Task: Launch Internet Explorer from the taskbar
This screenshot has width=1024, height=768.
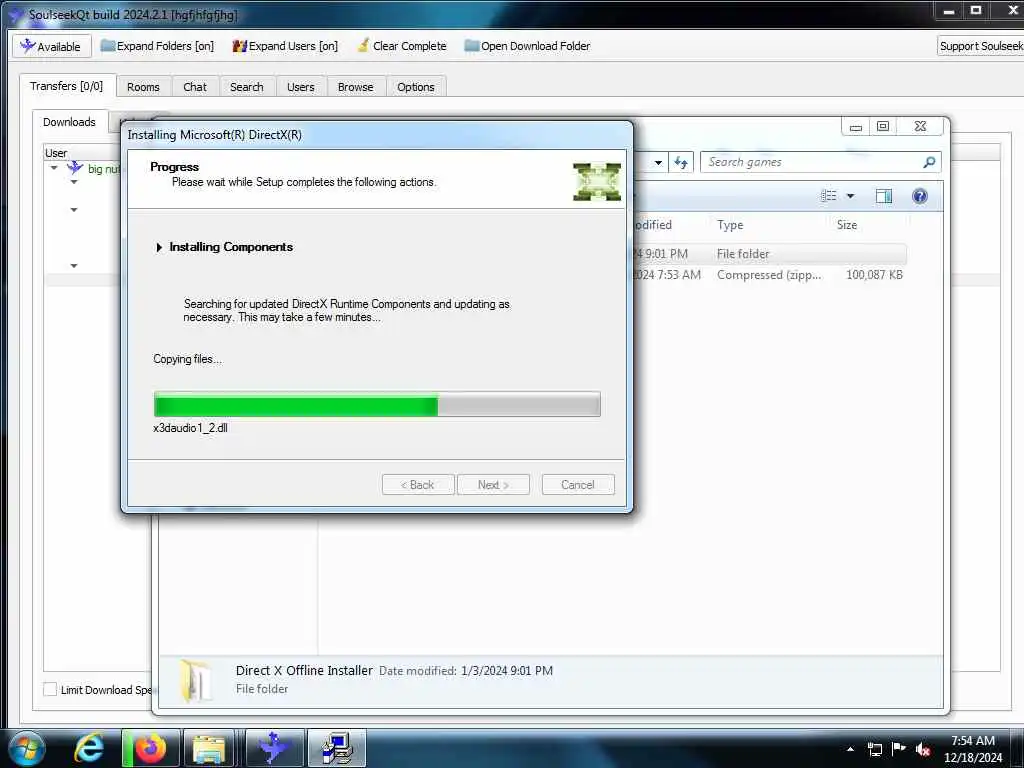Action: click(89, 748)
